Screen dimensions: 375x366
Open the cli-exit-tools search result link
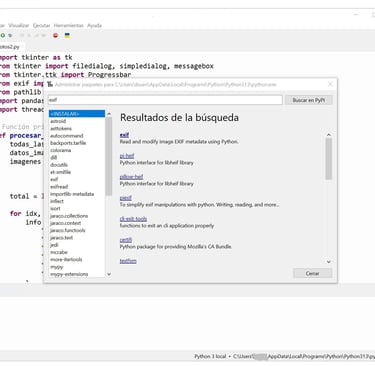(x=133, y=219)
